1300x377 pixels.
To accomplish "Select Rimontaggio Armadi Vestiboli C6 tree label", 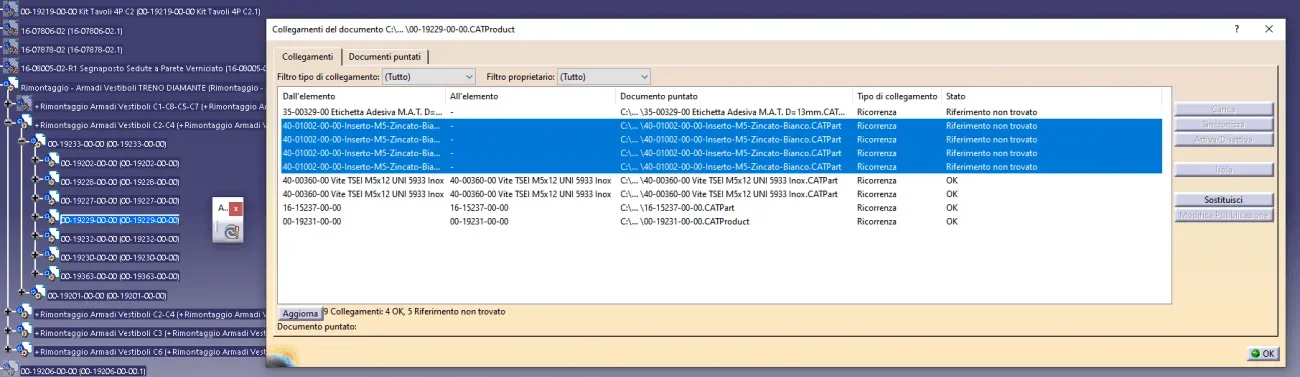I will click(x=150, y=351).
